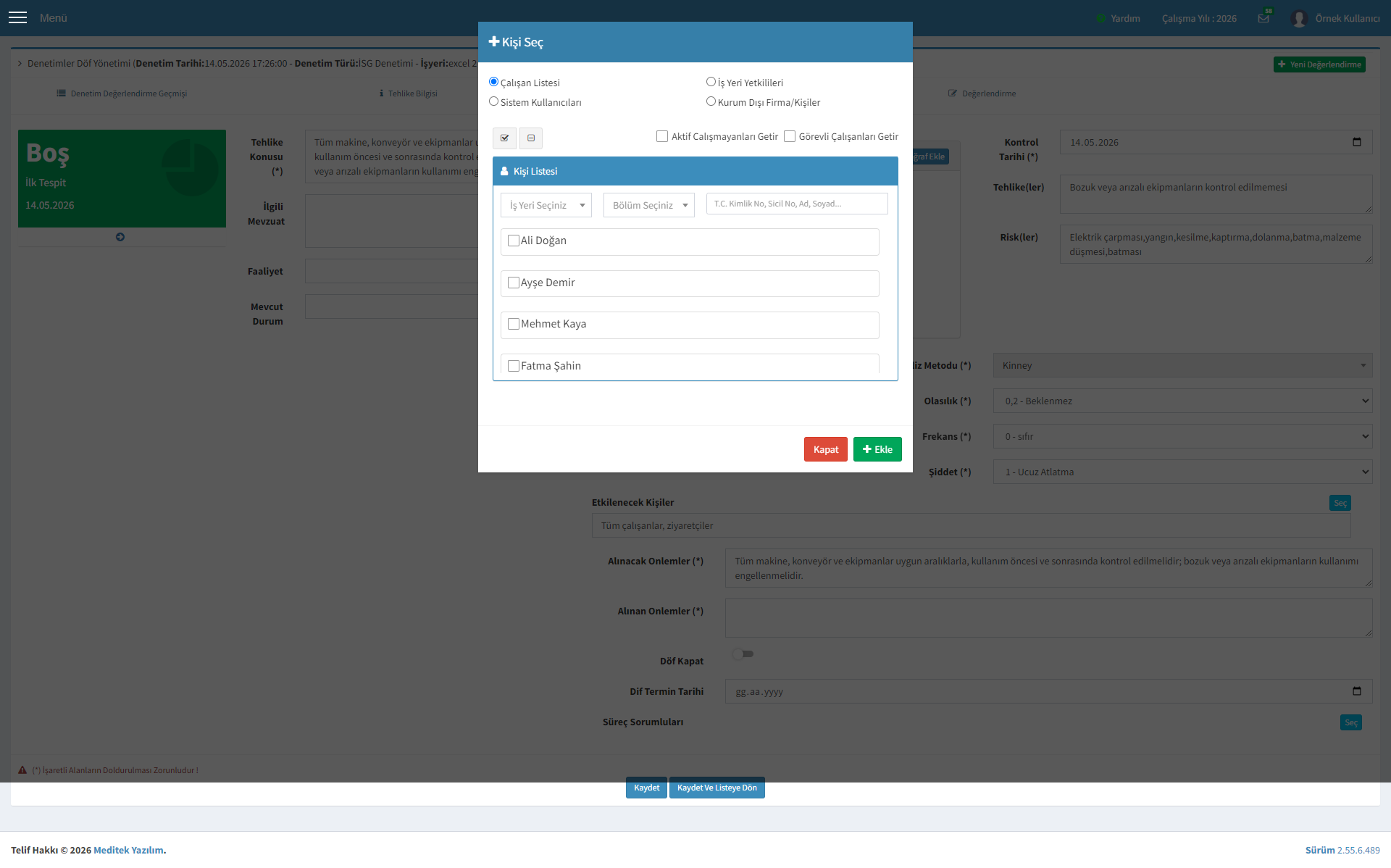This screenshot has height=868, width=1391.
Task: Enable Aktif Çalışmayanları Getir checkbox
Action: pos(662,136)
